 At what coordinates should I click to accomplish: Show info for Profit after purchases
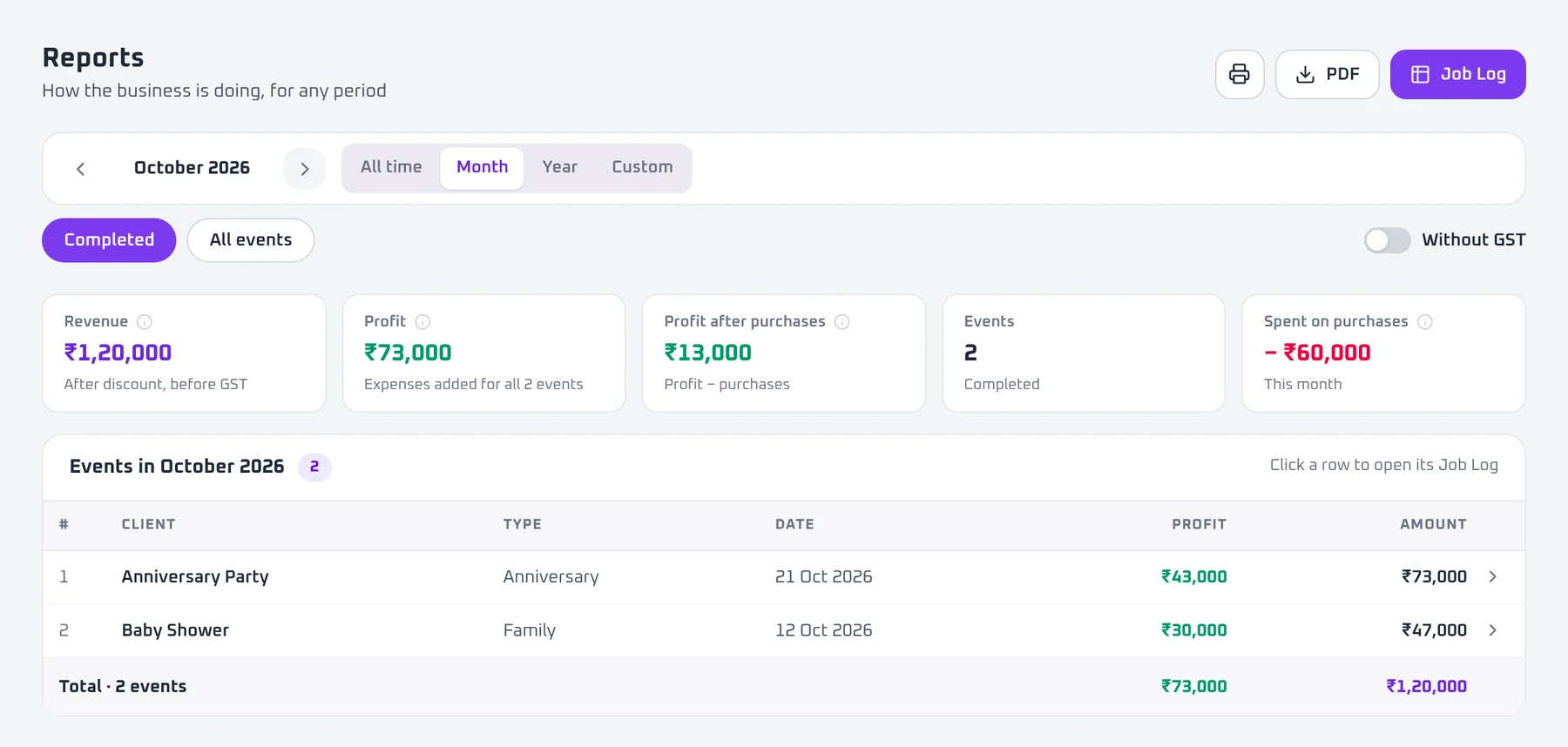tap(842, 322)
